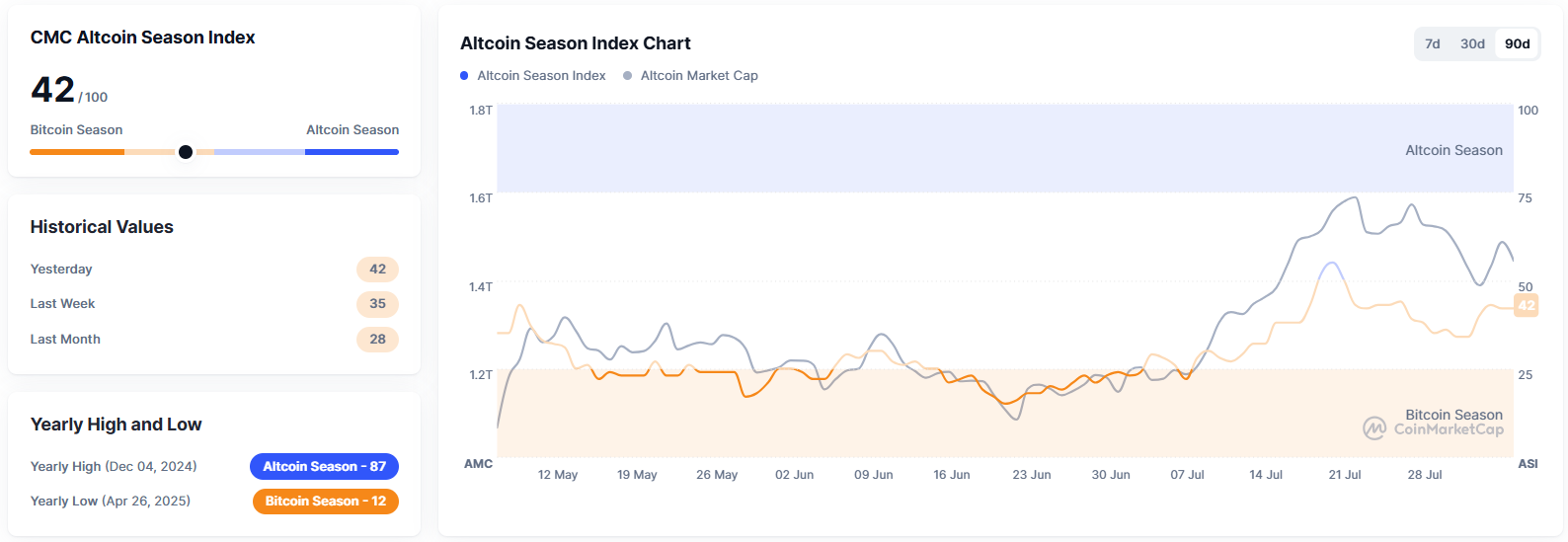Click the blue Altcoin Season end of gauge

[x=352, y=152]
